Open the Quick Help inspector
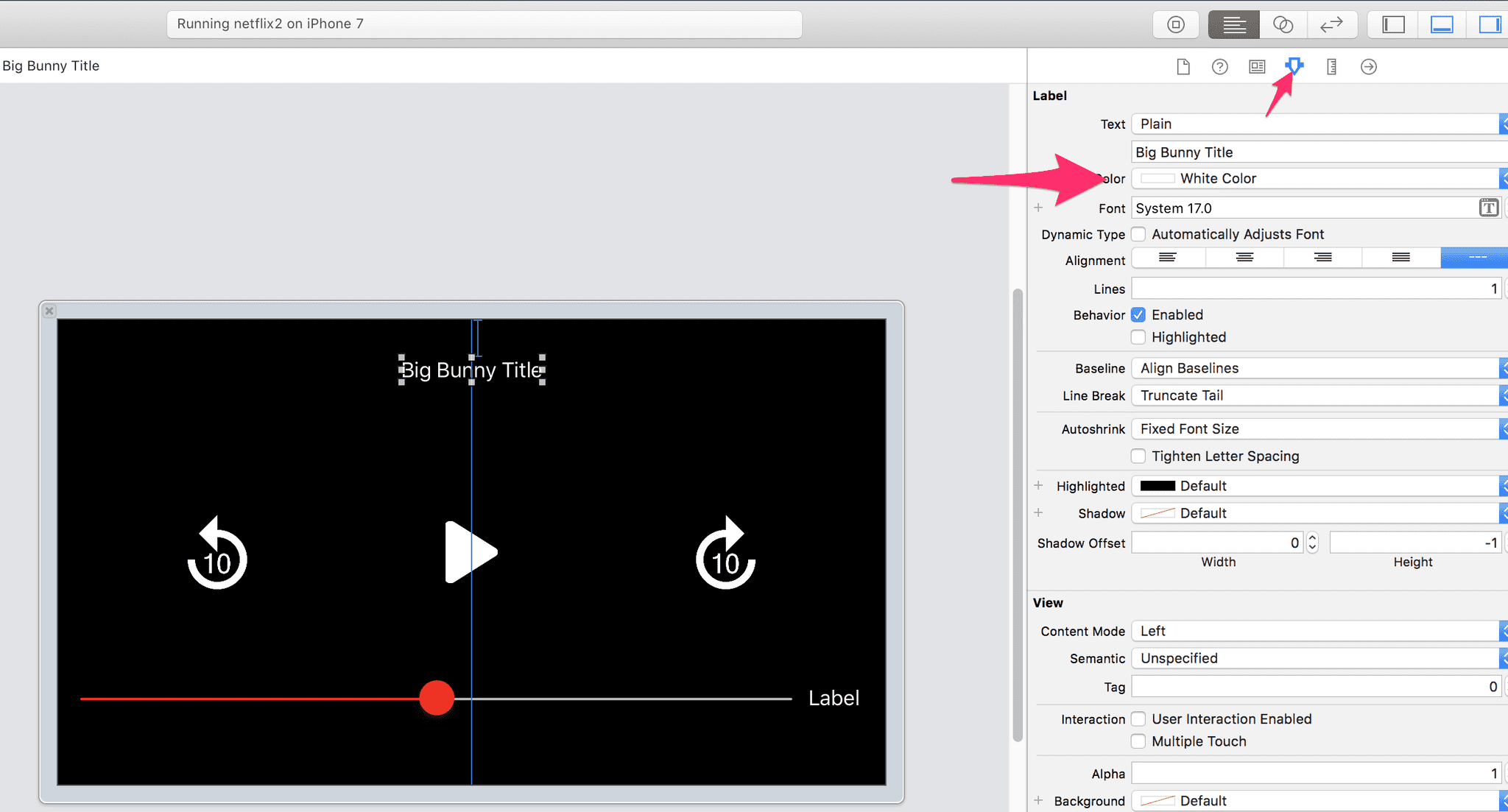Screen dimensions: 1508x812 (x=1220, y=67)
